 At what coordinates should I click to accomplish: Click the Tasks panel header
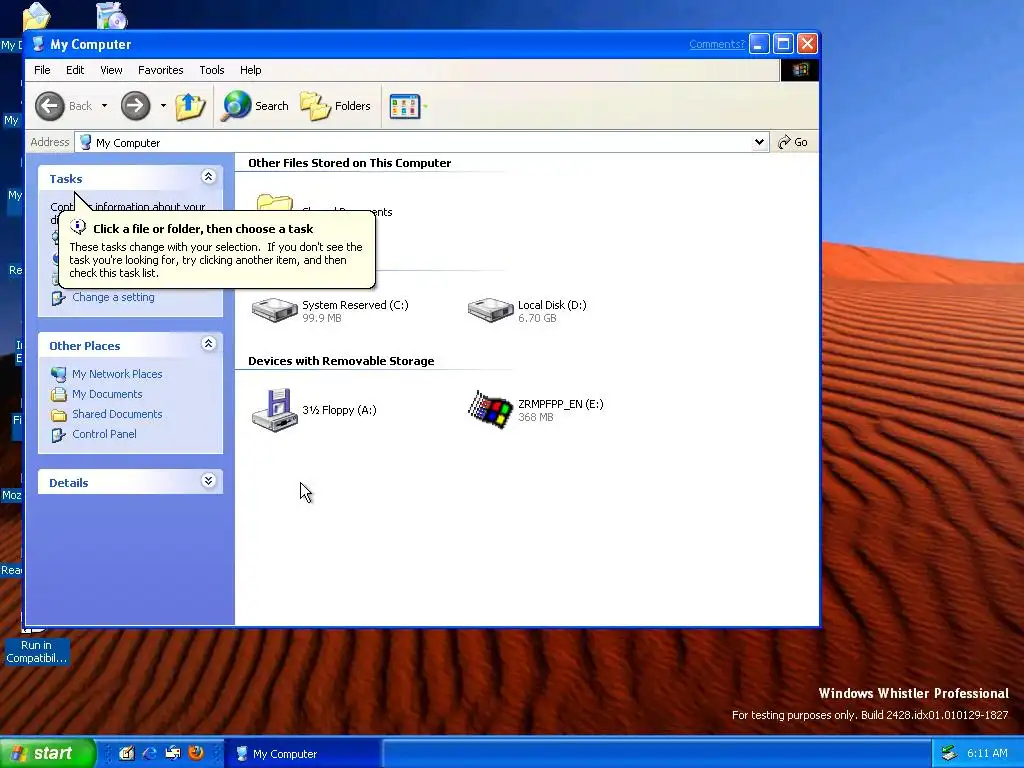(x=131, y=178)
